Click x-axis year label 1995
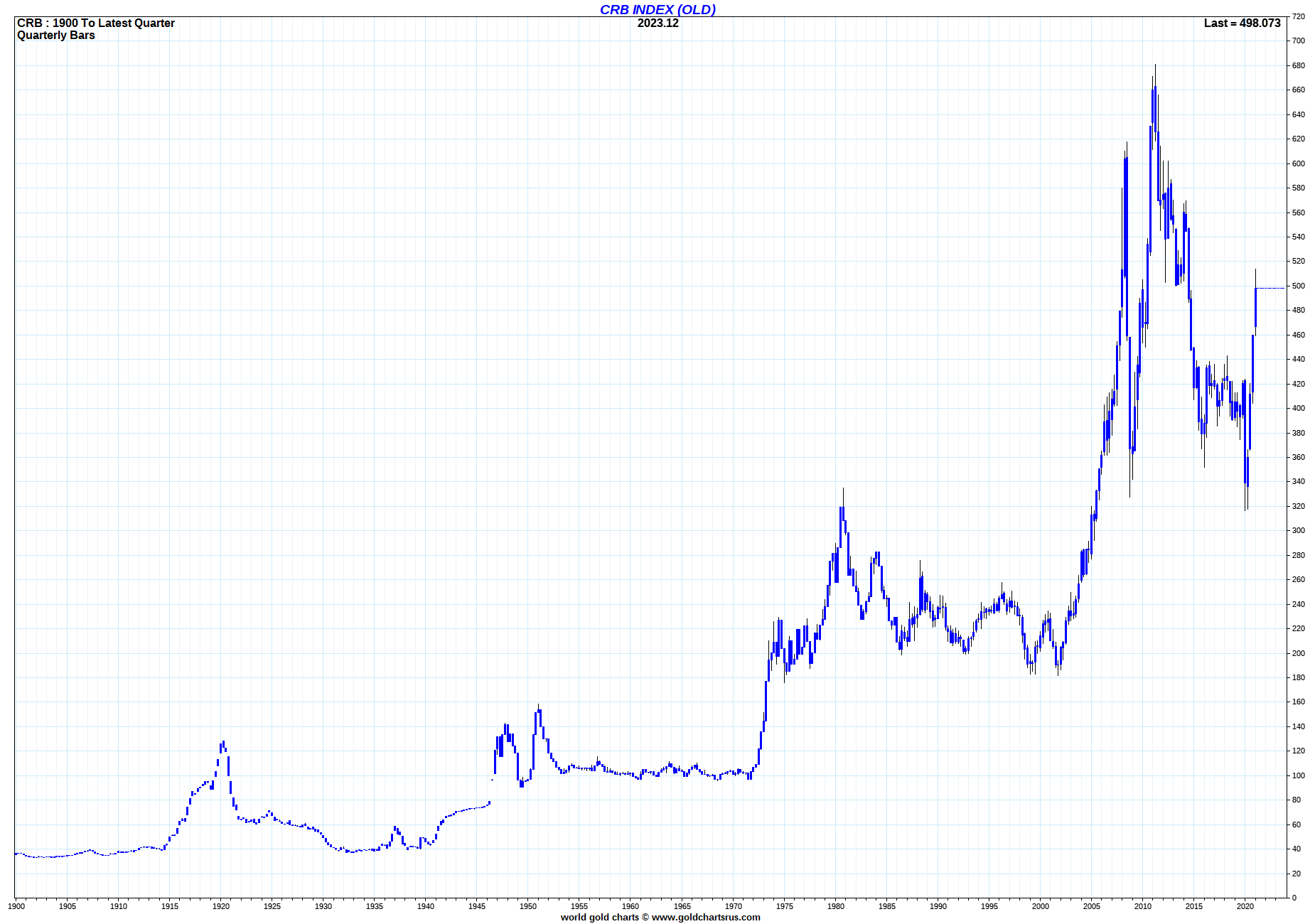 (x=989, y=906)
